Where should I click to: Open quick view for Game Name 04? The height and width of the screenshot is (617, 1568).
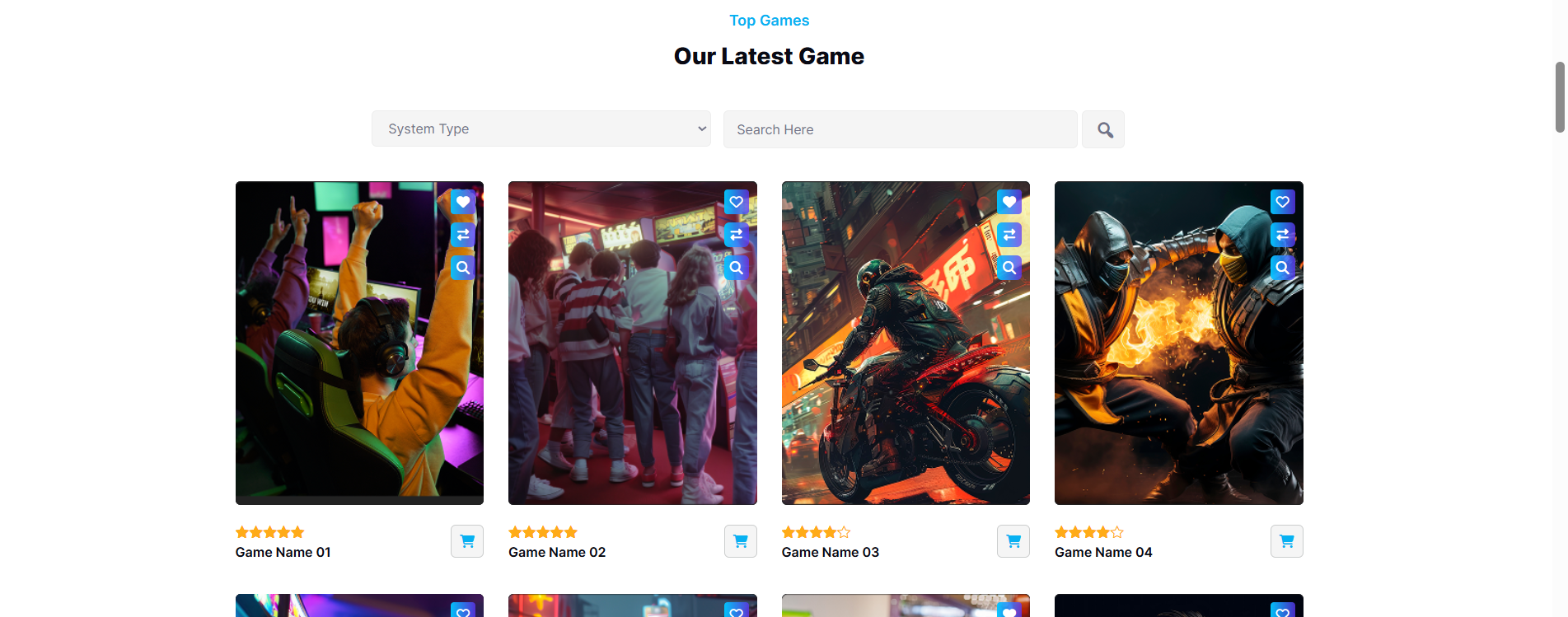1283,268
